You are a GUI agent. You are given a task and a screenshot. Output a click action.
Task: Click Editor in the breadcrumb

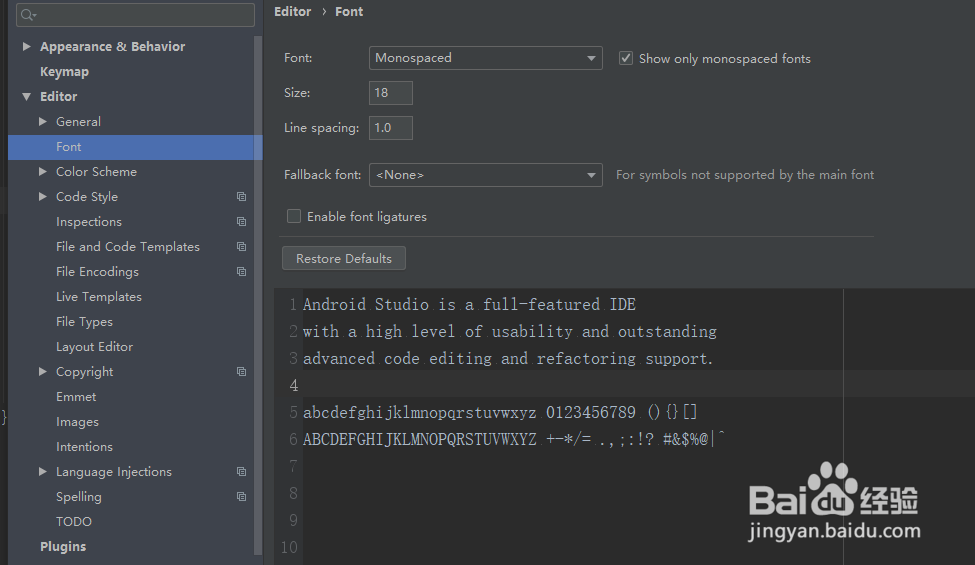292,12
